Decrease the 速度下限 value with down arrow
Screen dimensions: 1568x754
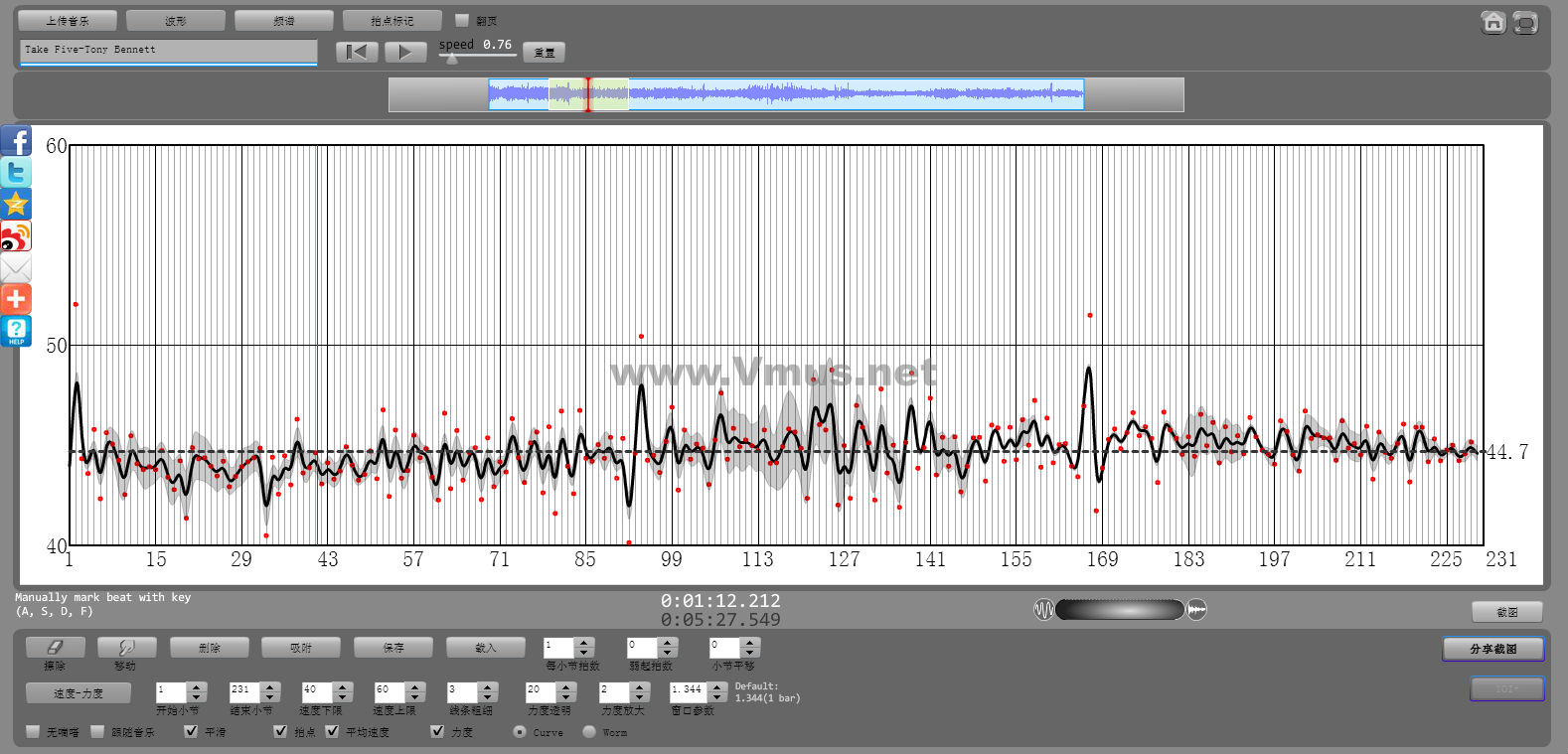click(x=343, y=696)
